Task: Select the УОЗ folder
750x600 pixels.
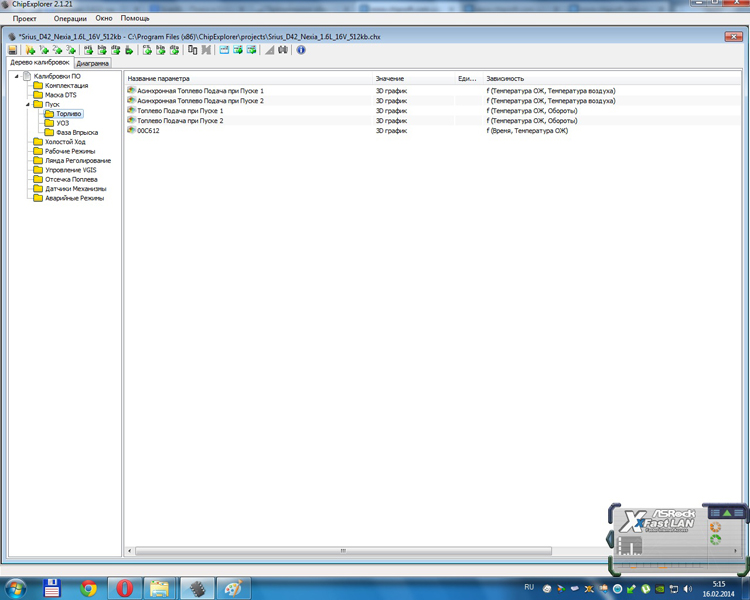Action: pos(62,123)
